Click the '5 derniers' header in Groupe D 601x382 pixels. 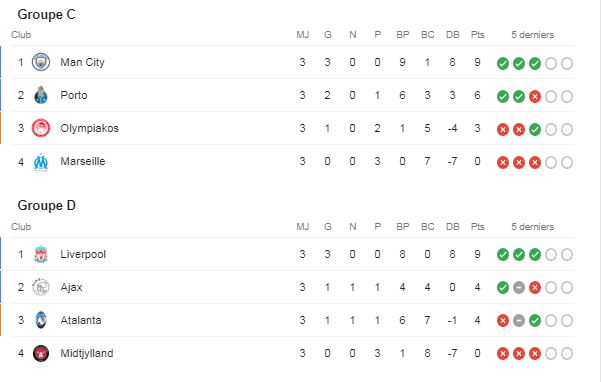532,226
